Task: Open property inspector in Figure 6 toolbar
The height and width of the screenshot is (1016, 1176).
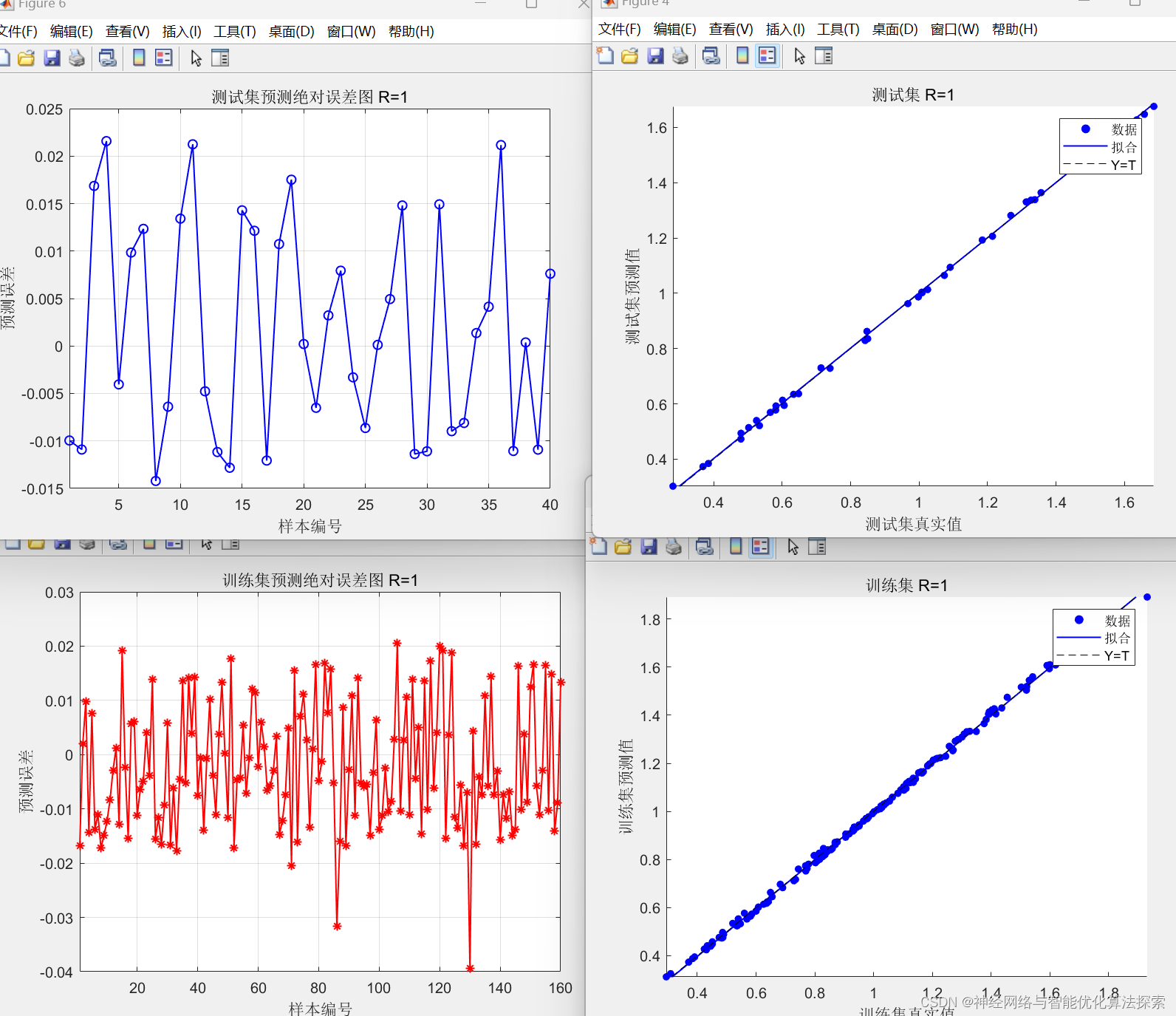Action: click(220, 58)
